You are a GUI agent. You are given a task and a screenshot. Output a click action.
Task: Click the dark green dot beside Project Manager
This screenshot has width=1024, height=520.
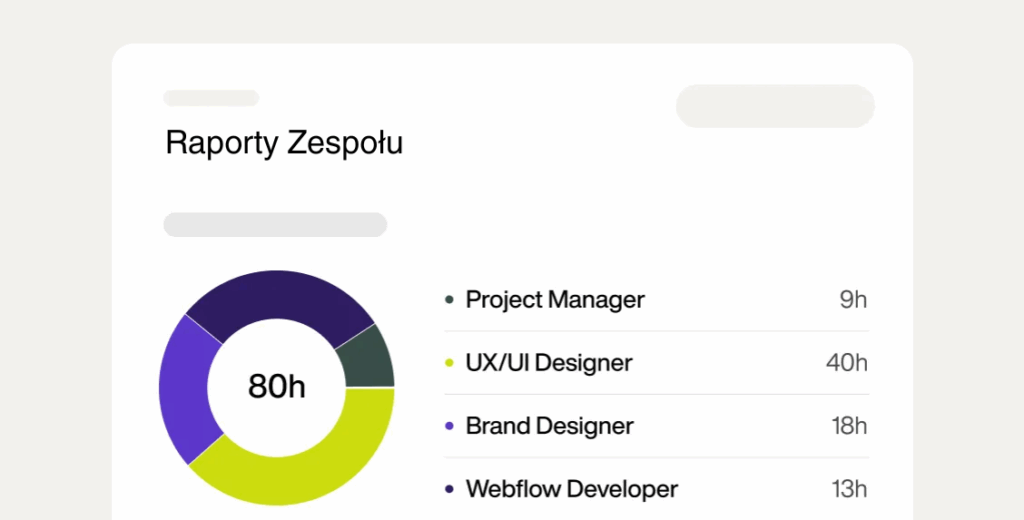(x=450, y=299)
